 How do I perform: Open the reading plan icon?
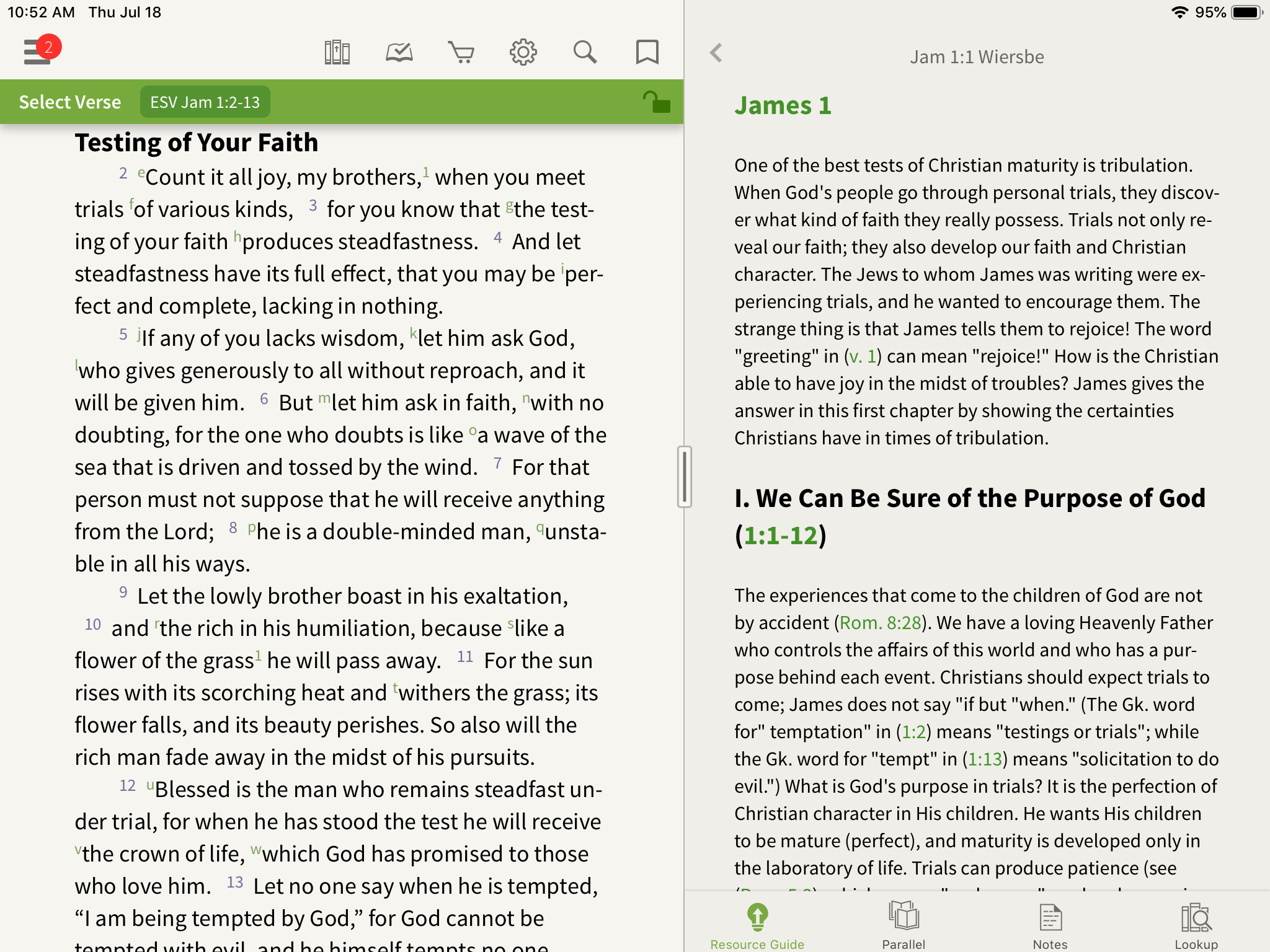(x=399, y=53)
